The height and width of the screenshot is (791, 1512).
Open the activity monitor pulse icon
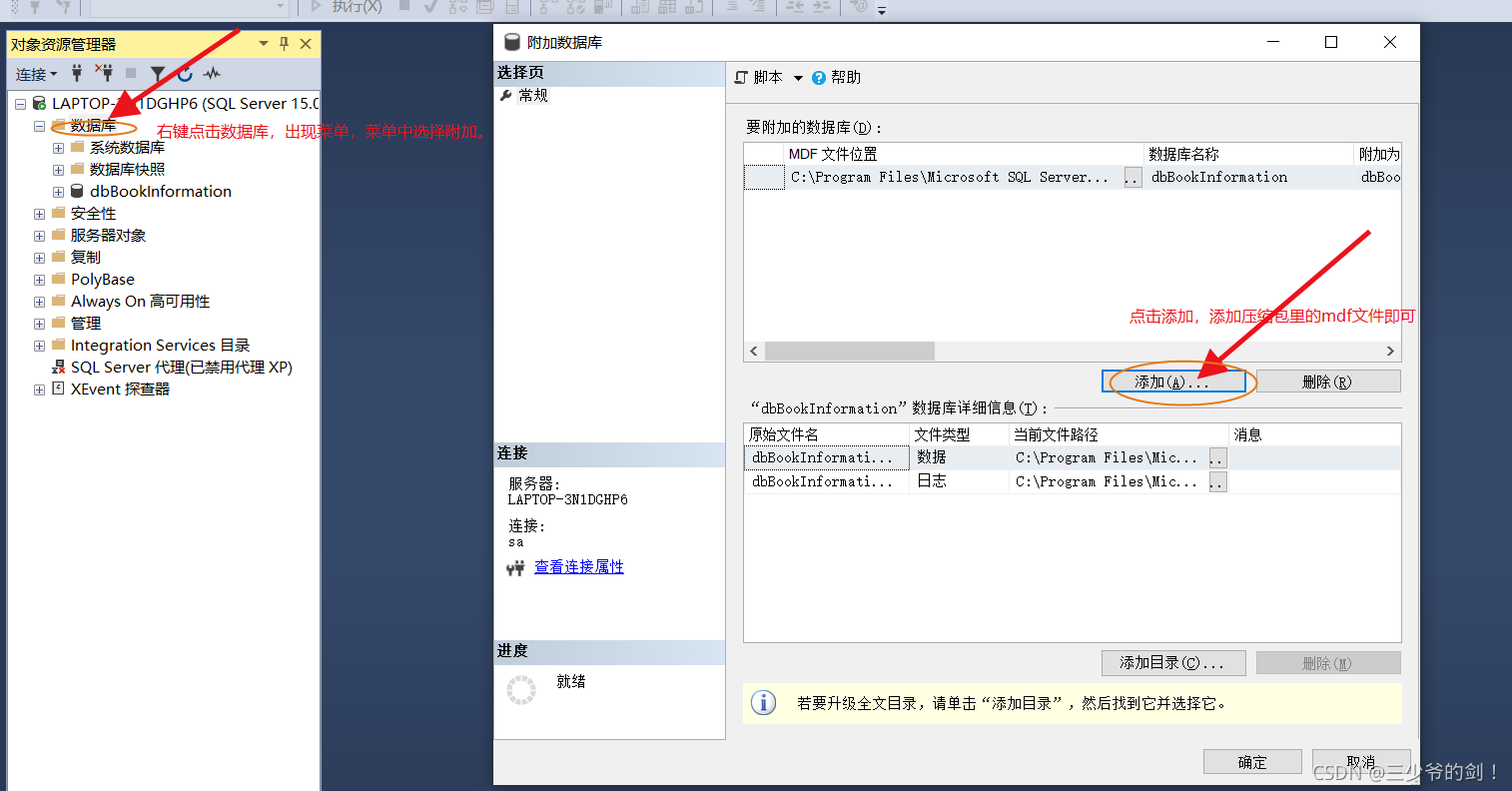(x=212, y=73)
